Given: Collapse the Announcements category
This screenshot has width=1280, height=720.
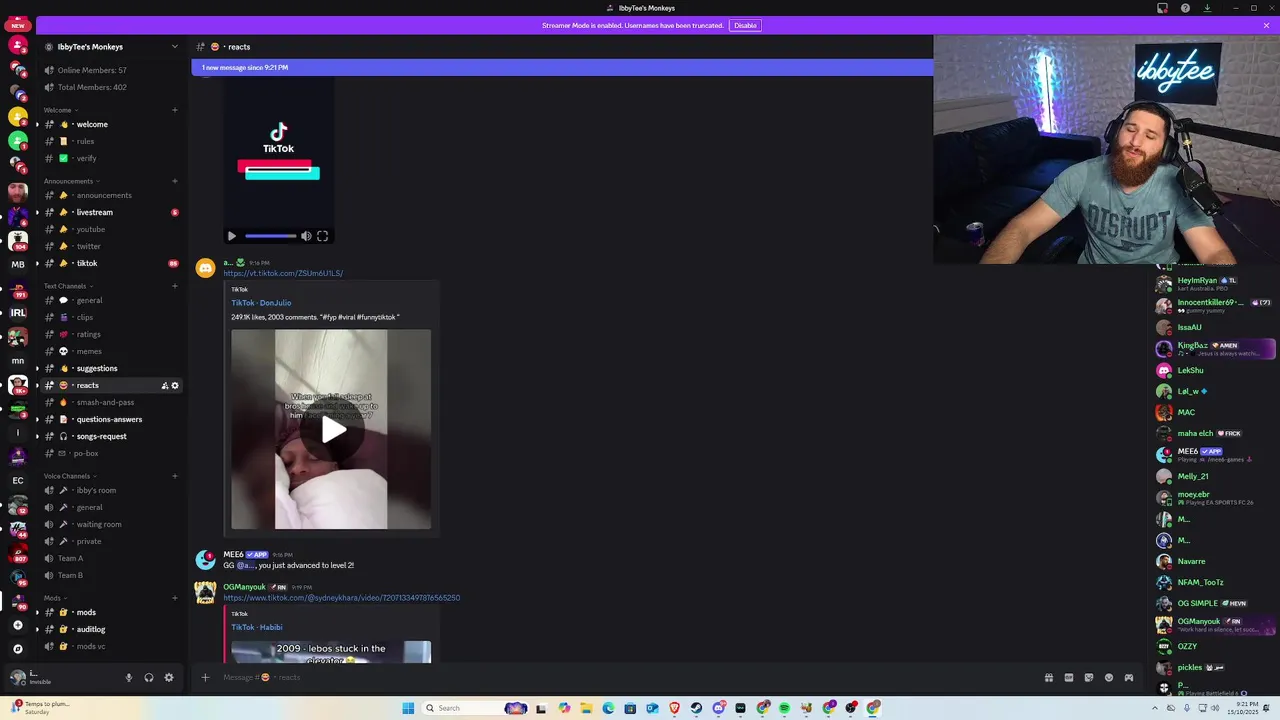Looking at the screenshot, I should click(x=70, y=181).
